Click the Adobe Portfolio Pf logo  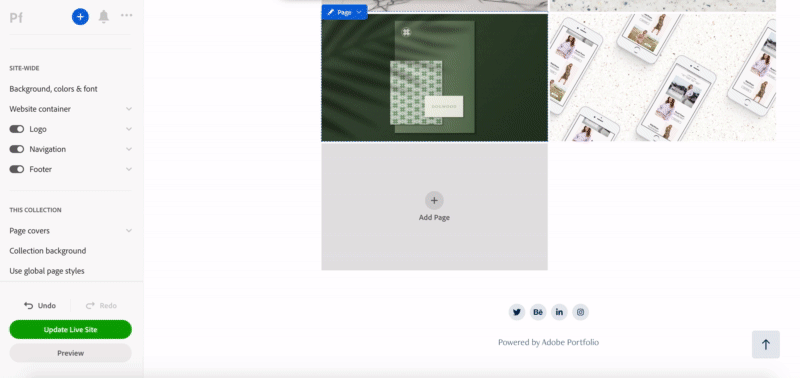coord(16,18)
